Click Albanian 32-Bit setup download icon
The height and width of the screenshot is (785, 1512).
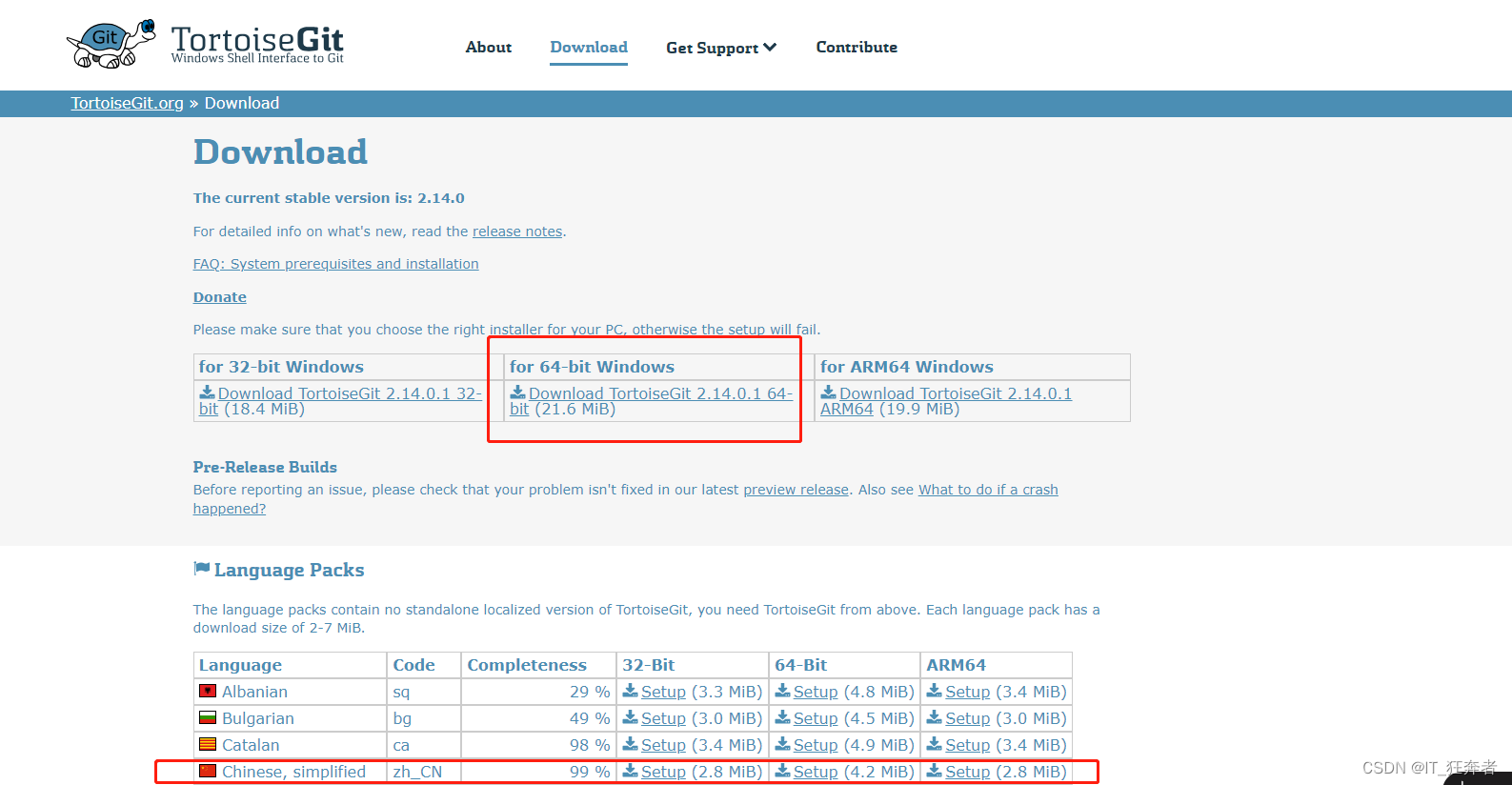[x=630, y=691]
